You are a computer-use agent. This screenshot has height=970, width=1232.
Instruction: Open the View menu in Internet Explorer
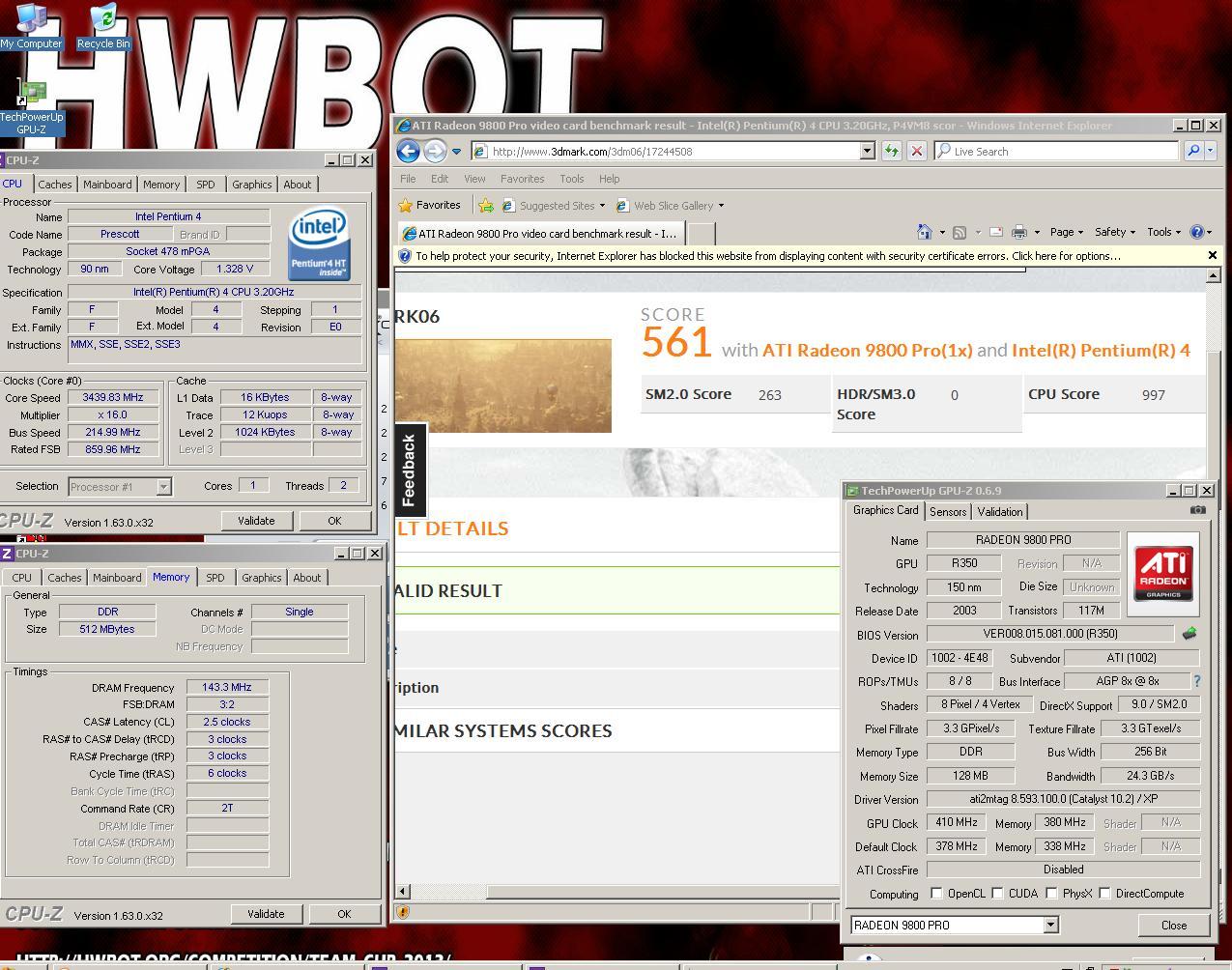(474, 179)
